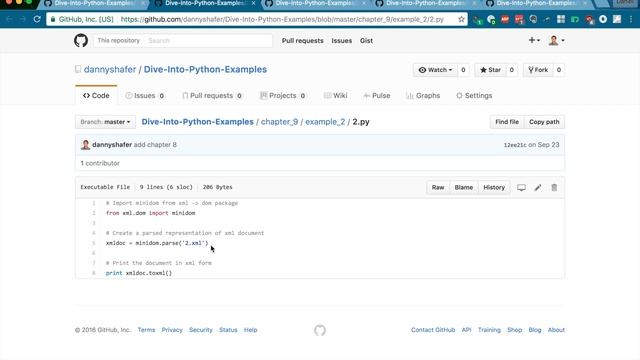
Task: Click the Find file button
Action: tap(507, 122)
